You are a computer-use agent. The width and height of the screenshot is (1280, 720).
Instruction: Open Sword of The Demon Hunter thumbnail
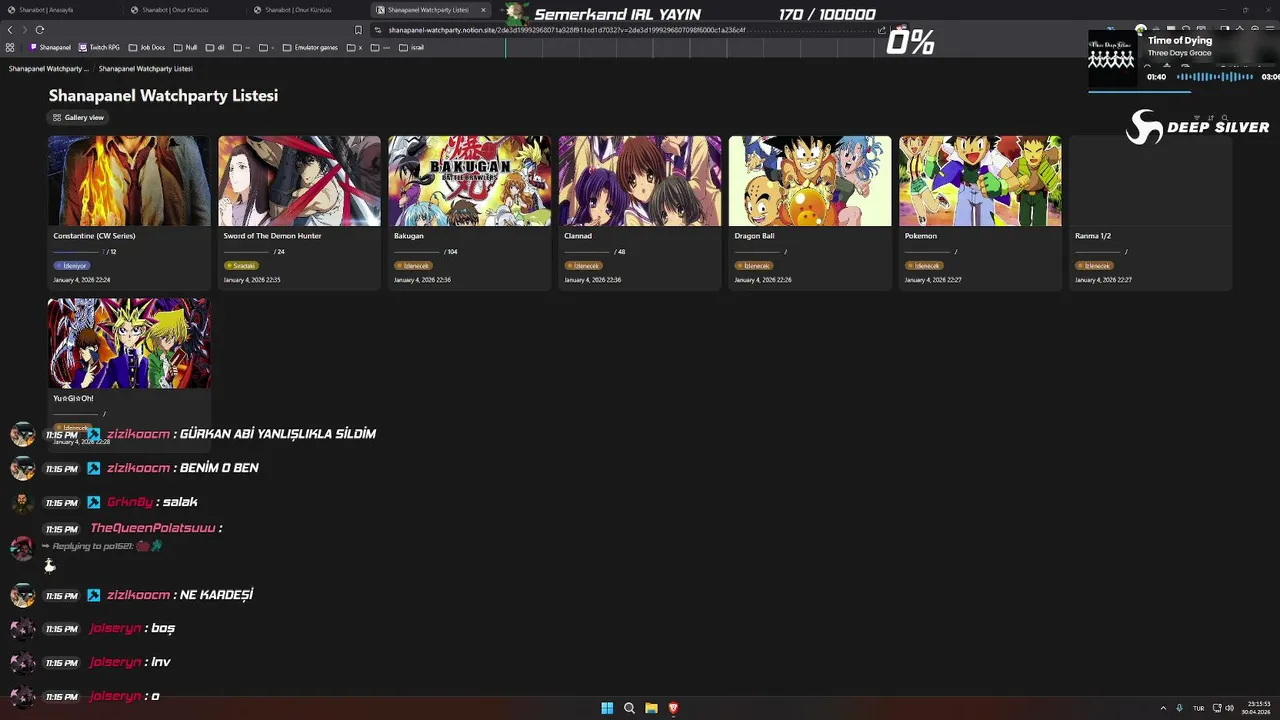tap(299, 181)
